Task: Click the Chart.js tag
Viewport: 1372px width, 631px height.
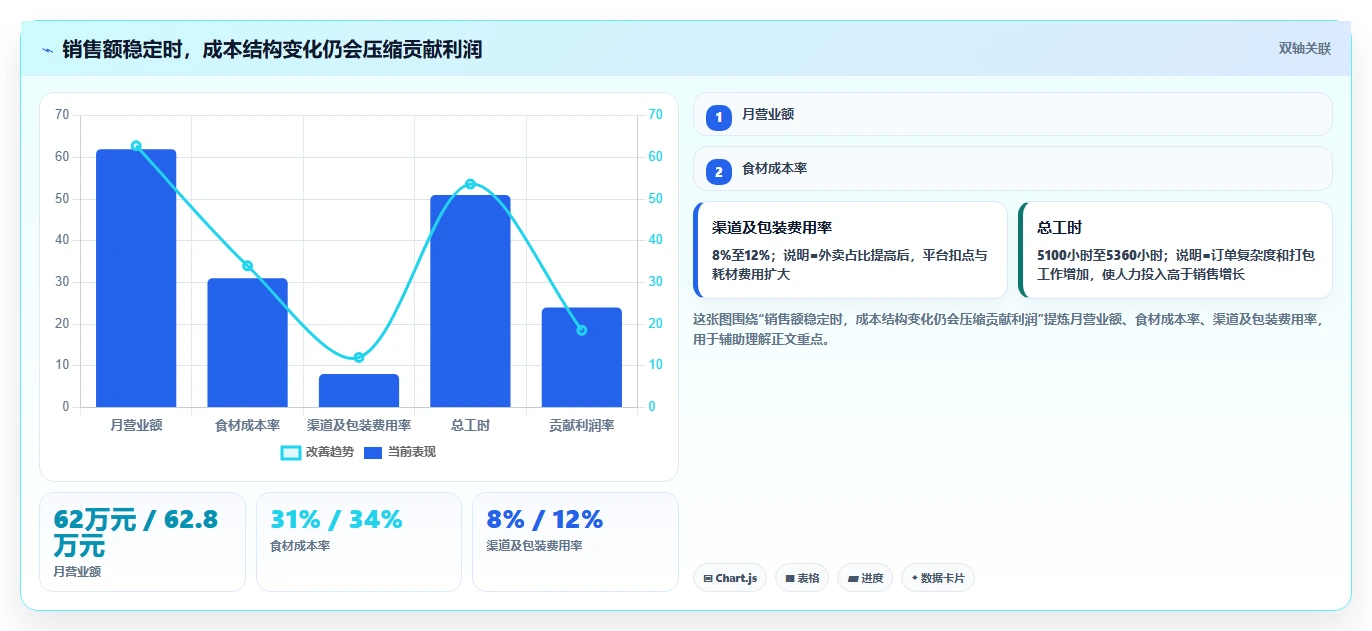Action: tap(730, 578)
